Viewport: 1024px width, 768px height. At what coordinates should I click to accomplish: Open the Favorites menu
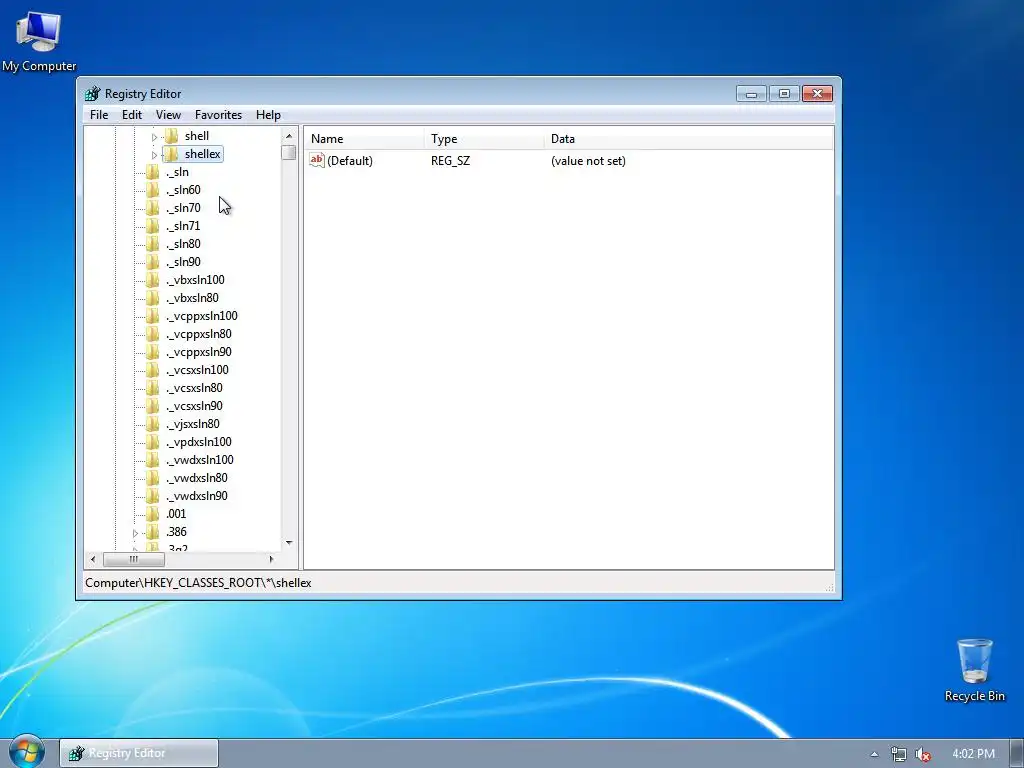point(218,115)
